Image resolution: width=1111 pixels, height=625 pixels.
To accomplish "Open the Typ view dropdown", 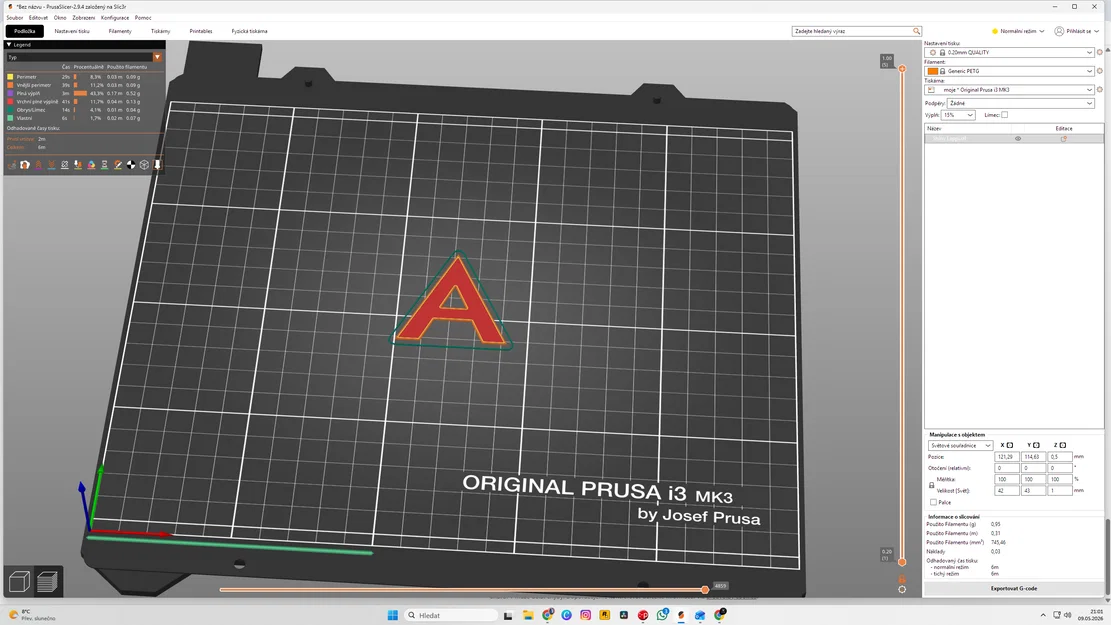I will [84, 57].
